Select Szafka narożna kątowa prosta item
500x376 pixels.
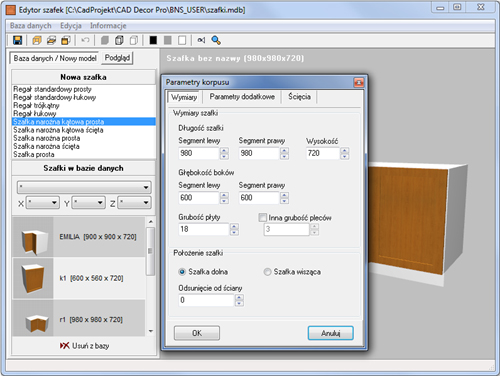click(84, 122)
